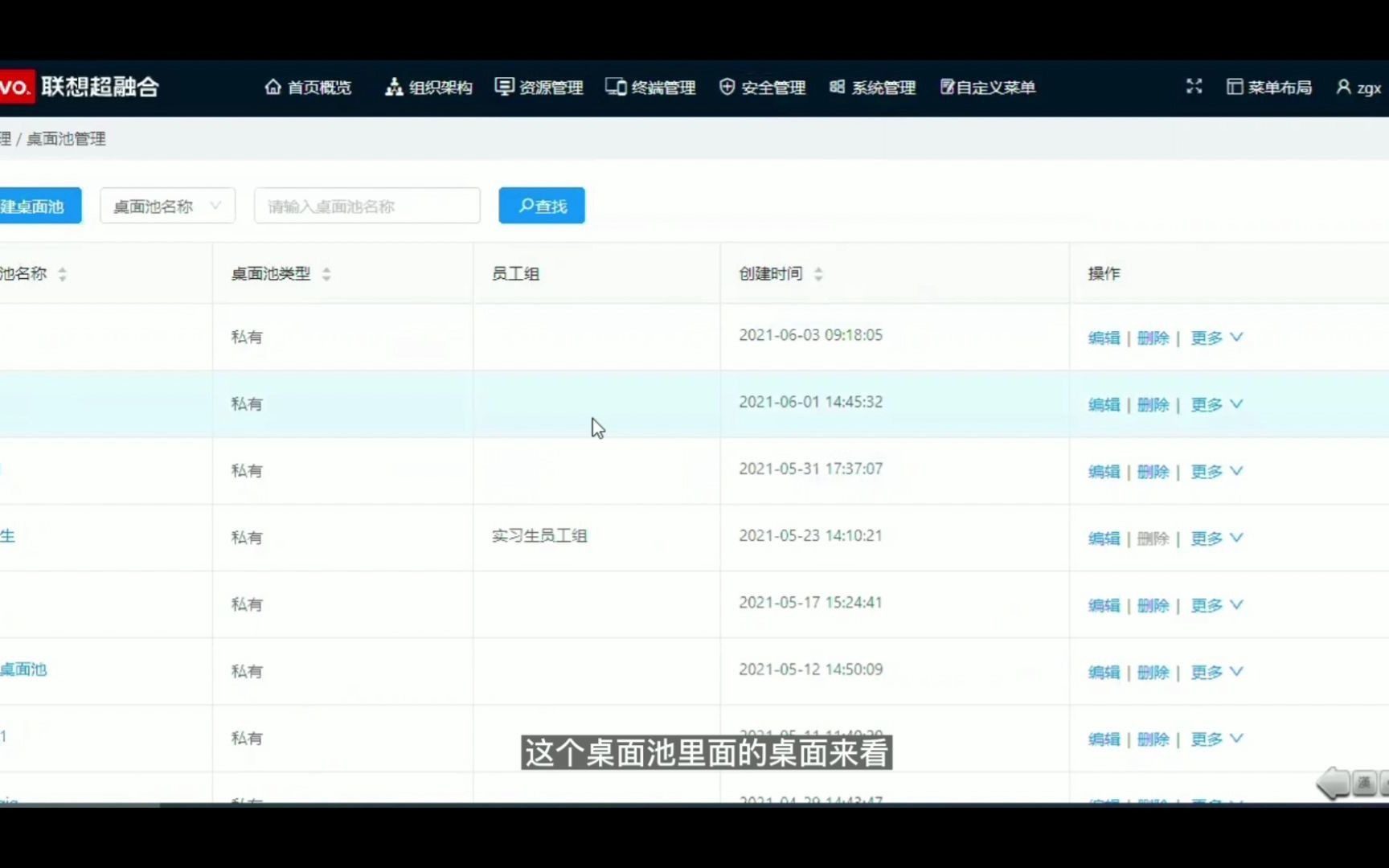Click the 操作 column header

tap(1104, 274)
